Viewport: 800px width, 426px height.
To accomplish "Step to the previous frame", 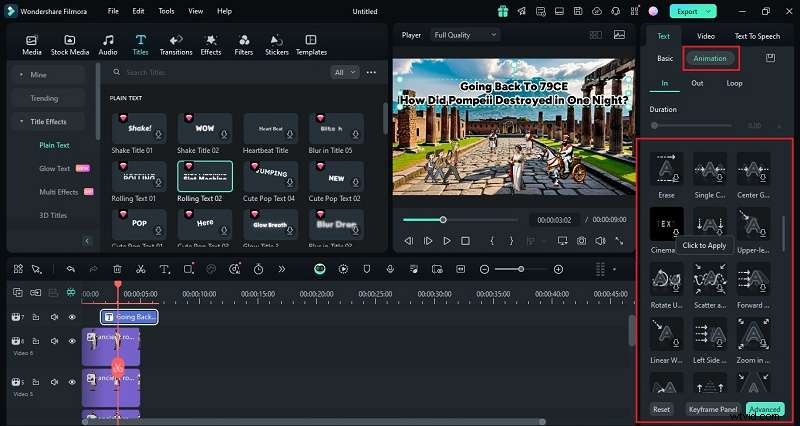I will tap(409, 240).
